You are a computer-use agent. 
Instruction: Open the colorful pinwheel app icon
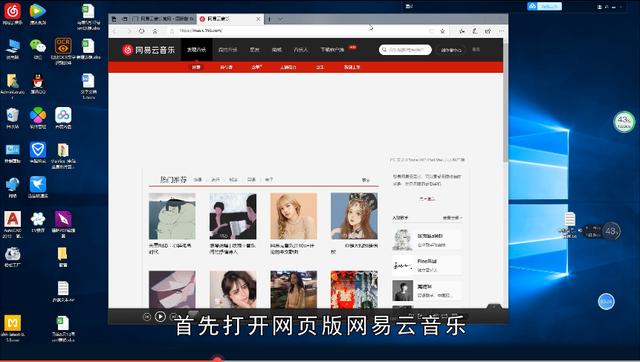point(38,116)
